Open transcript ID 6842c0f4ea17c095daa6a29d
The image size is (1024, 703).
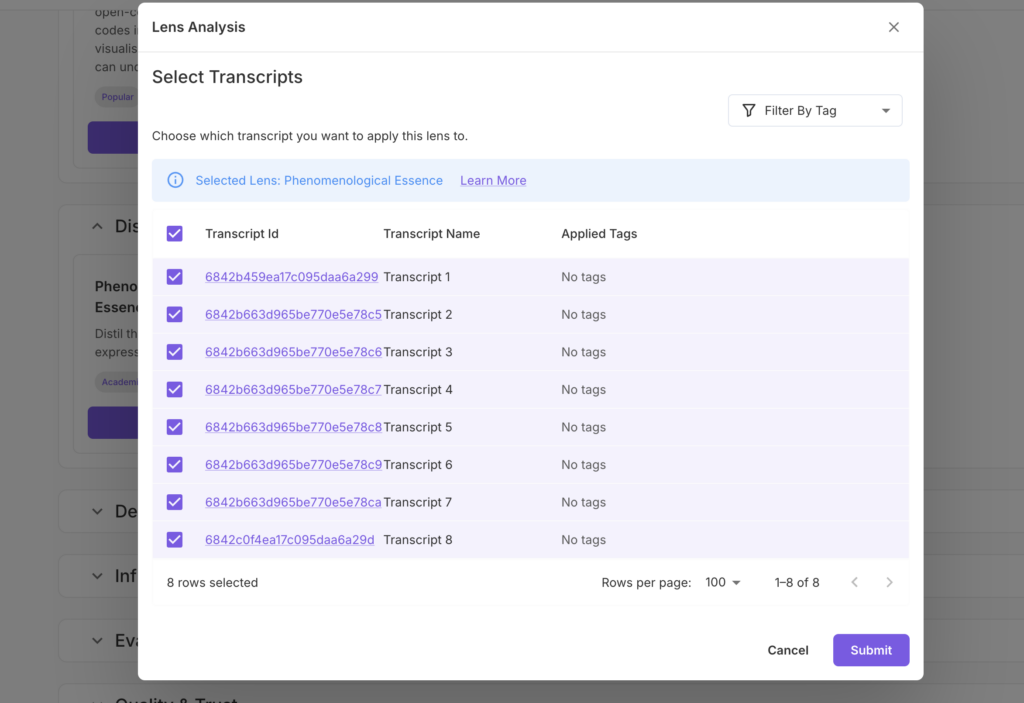pyautogui.click(x=289, y=540)
